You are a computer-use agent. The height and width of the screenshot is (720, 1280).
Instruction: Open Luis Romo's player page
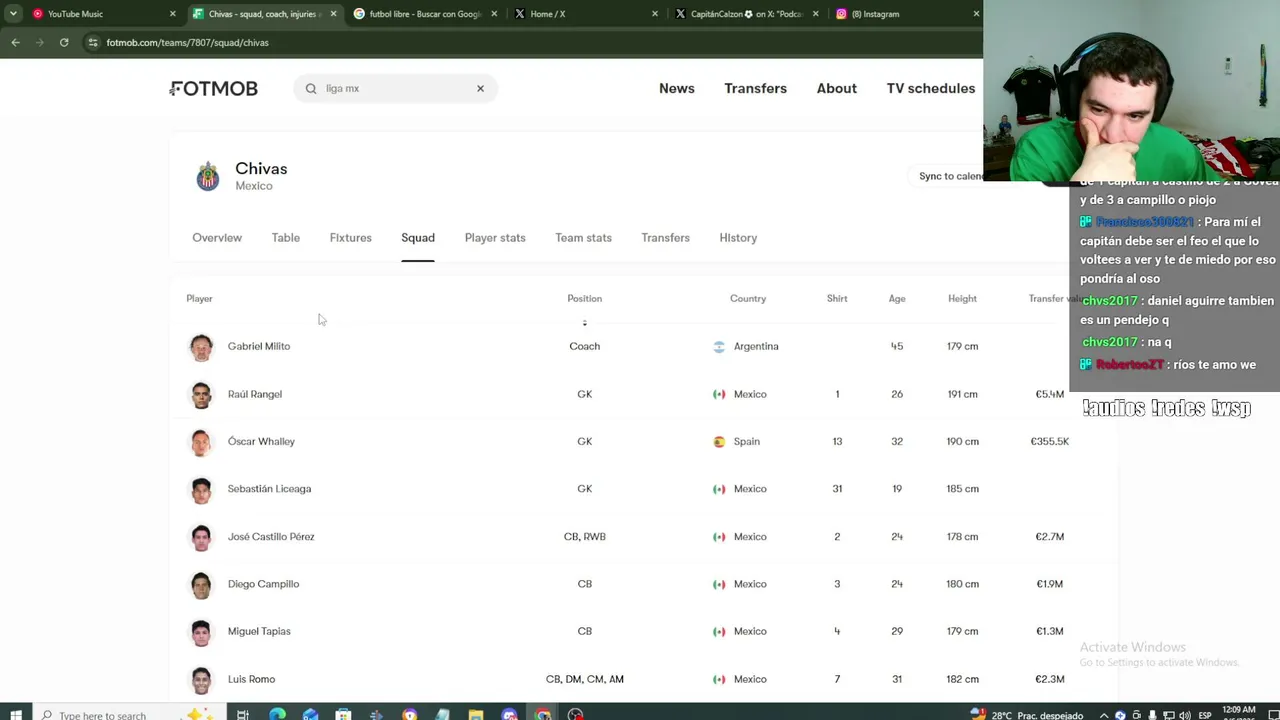pyautogui.click(x=251, y=679)
